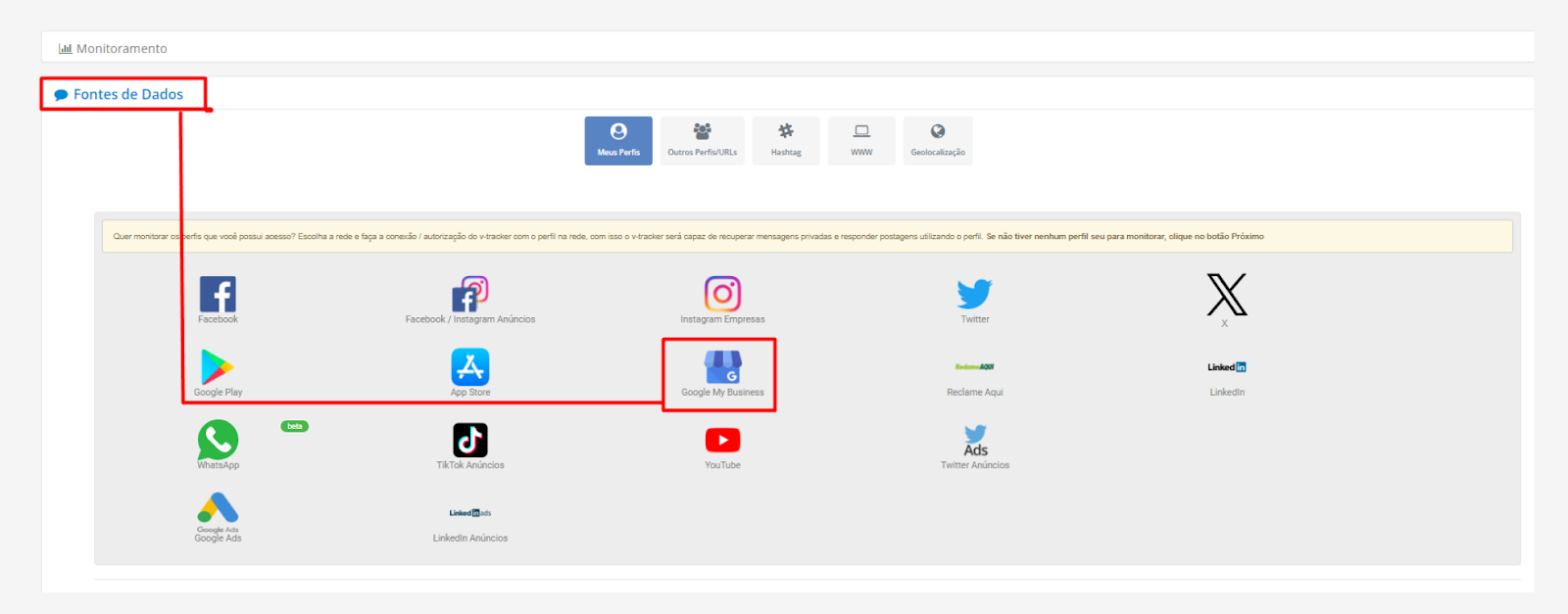Screen dimensions: 1568x614
Task: Select the Reclame Aqui logo
Action: pyautogui.click(x=975, y=366)
